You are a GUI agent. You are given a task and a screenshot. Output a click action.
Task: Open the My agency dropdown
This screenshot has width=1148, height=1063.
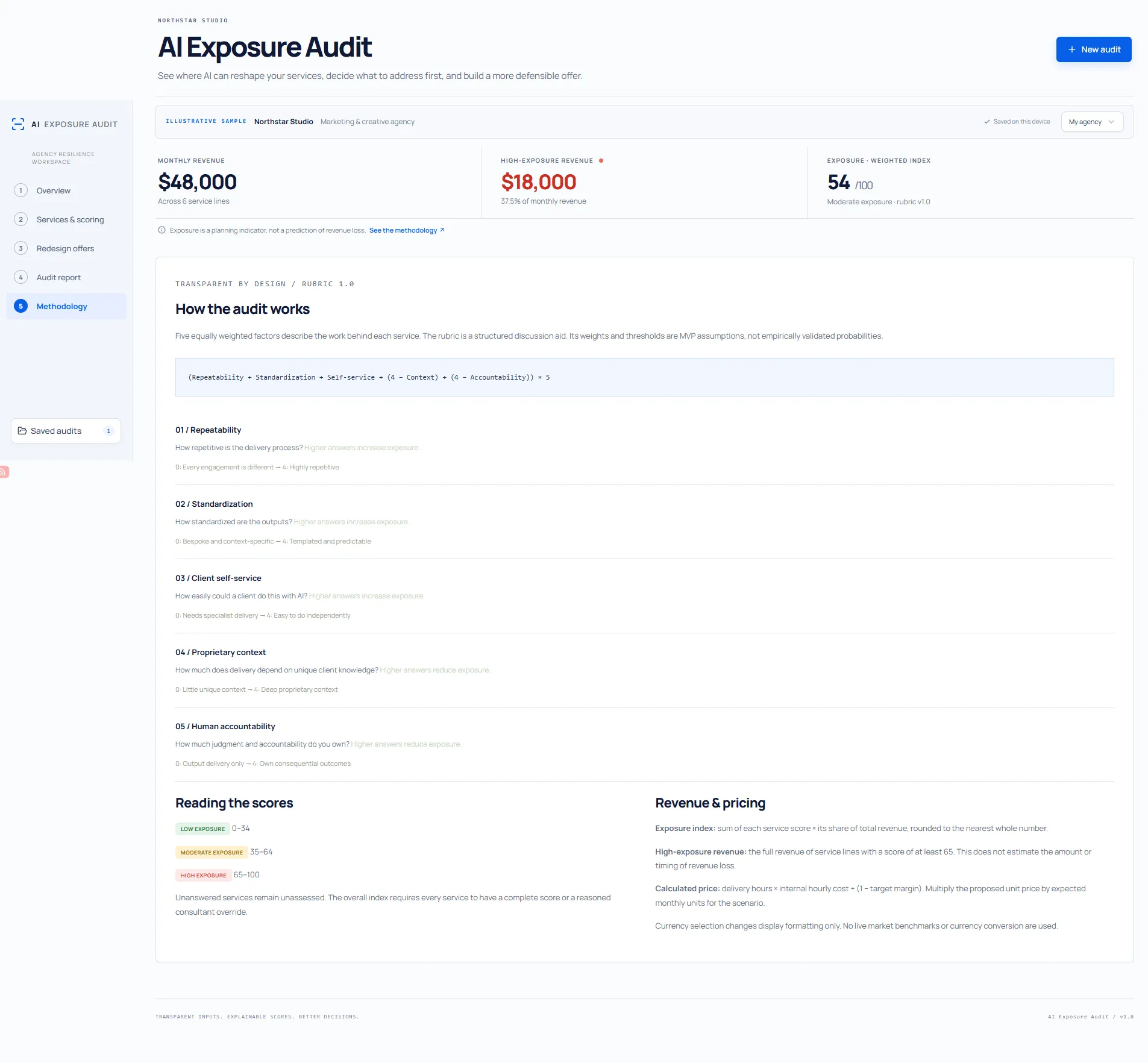1092,122
